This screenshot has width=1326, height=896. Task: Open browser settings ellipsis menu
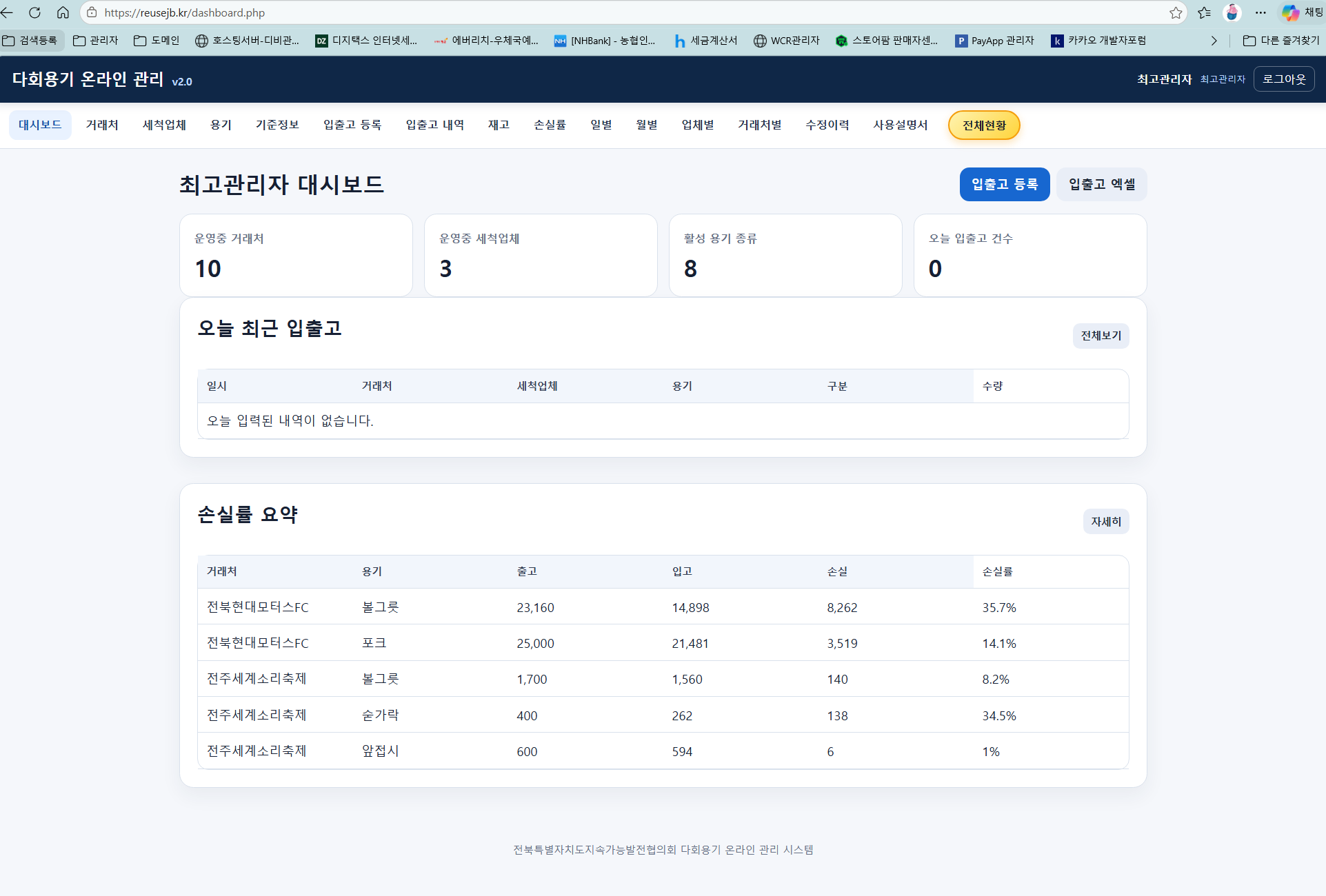coord(1260,12)
